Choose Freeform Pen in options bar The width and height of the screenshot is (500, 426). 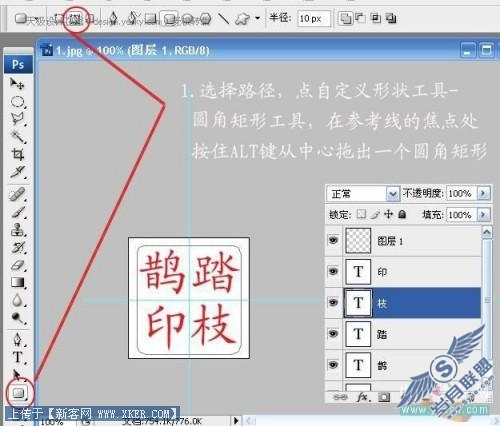[133, 18]
